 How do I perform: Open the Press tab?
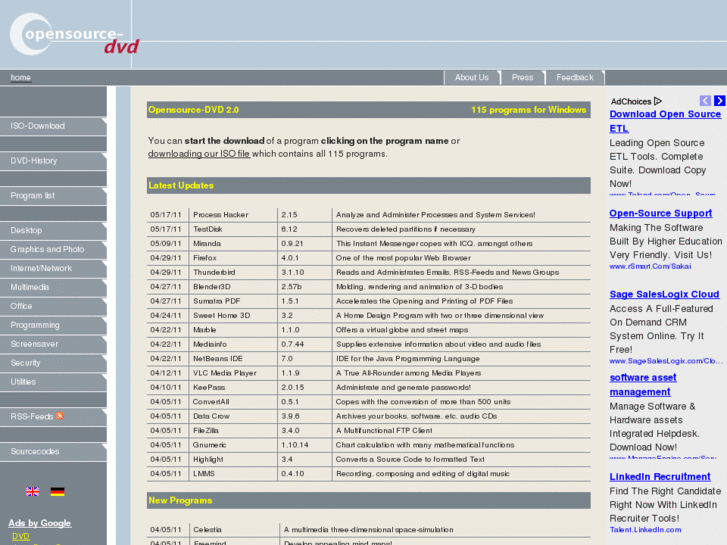[x=523, y=77]
